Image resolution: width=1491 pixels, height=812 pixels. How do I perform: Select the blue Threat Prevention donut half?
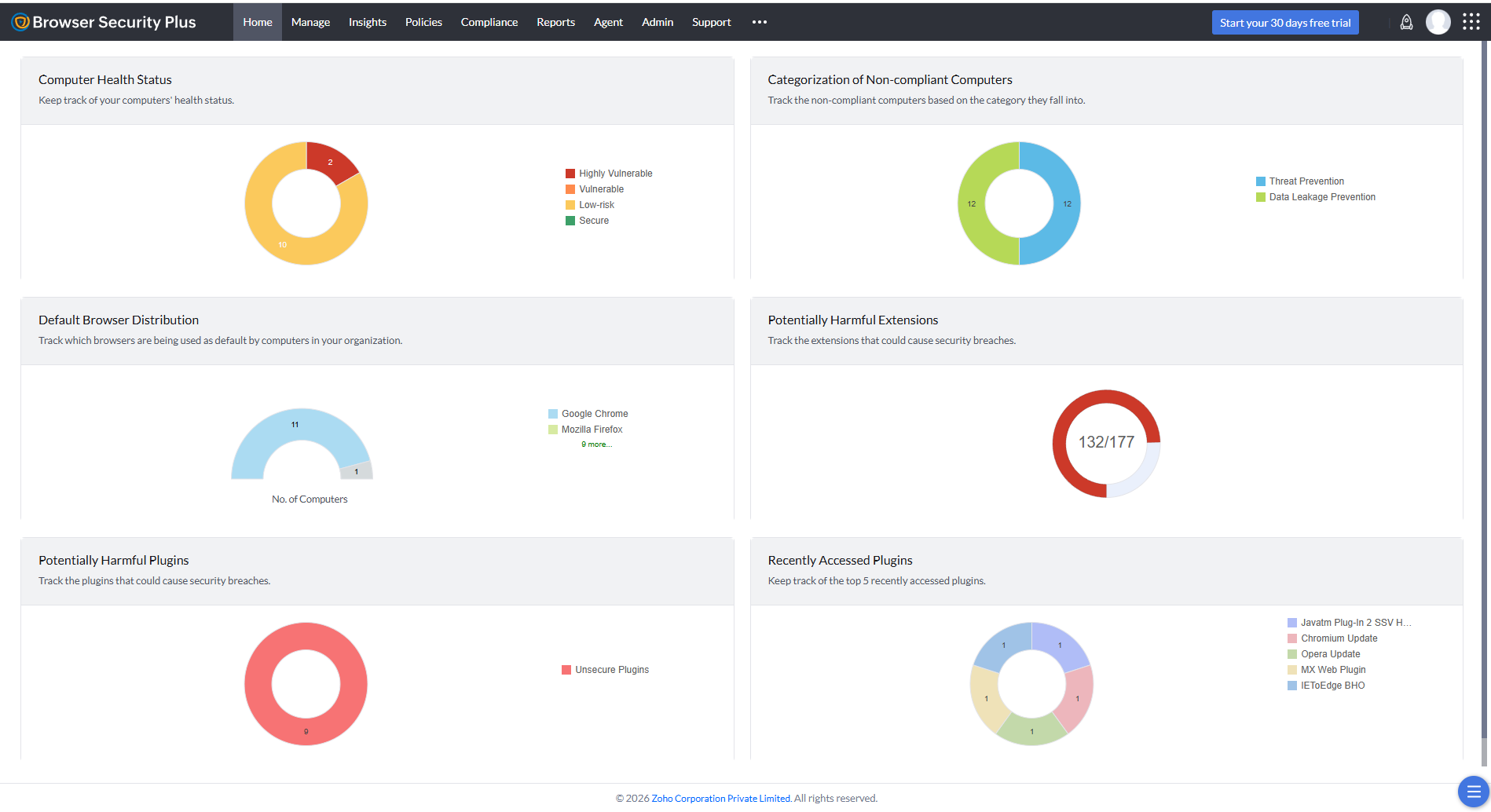pos(1067,203)
